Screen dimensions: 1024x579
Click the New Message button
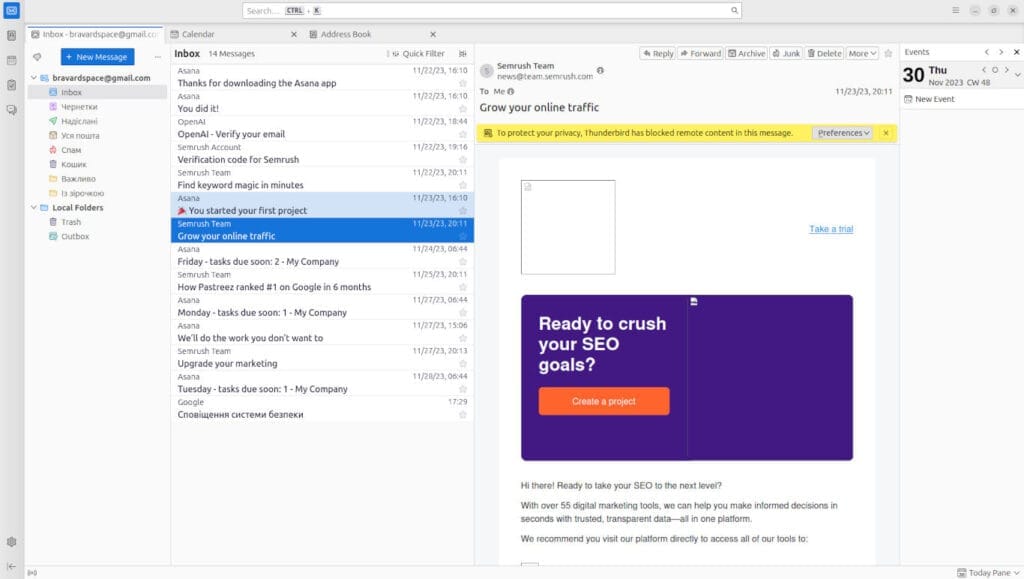[x=97, y=57]
